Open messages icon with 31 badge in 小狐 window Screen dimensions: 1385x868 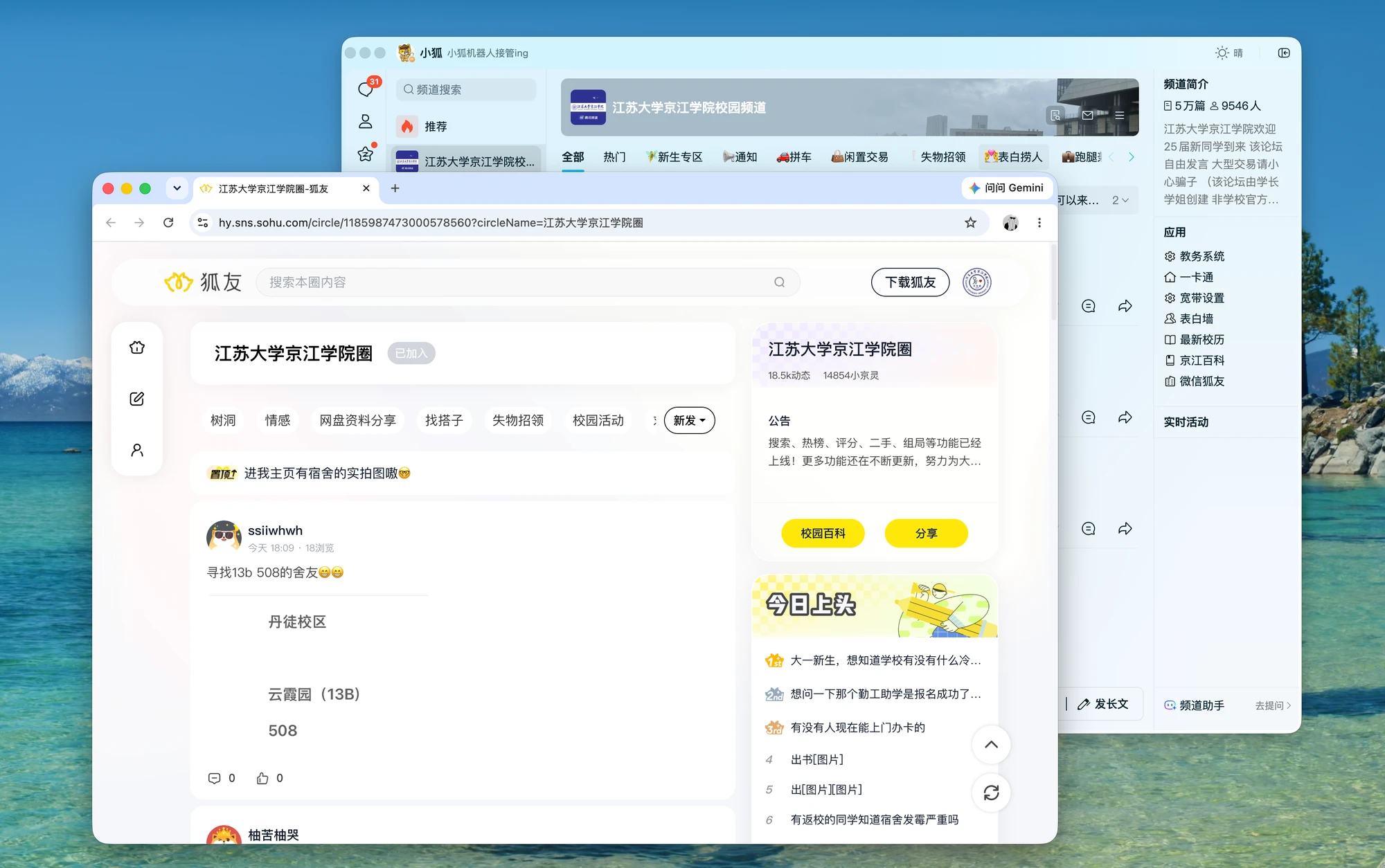point(366,89)
